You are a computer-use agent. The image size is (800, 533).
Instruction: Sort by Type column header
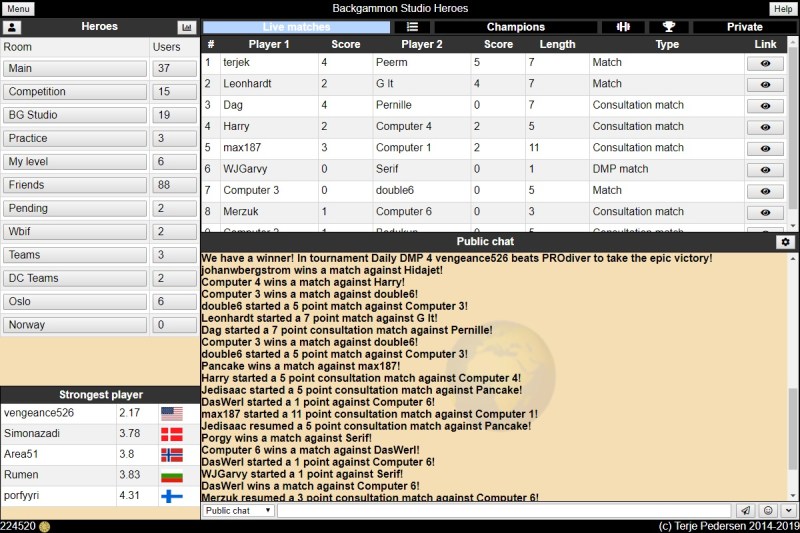[x=667, y=44]
